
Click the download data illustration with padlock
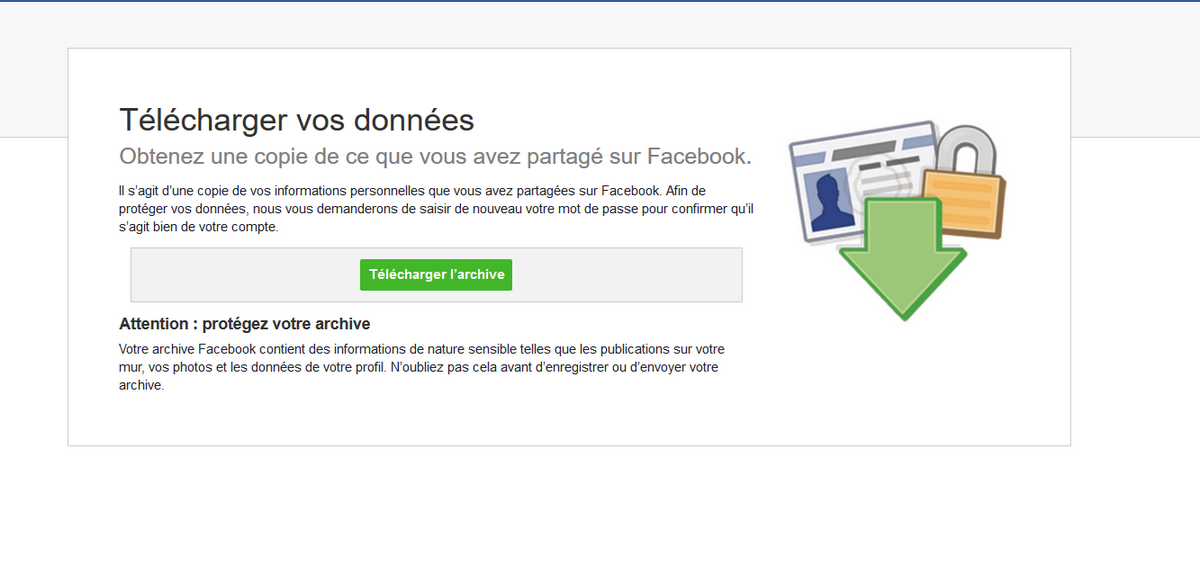pos(897,219)
